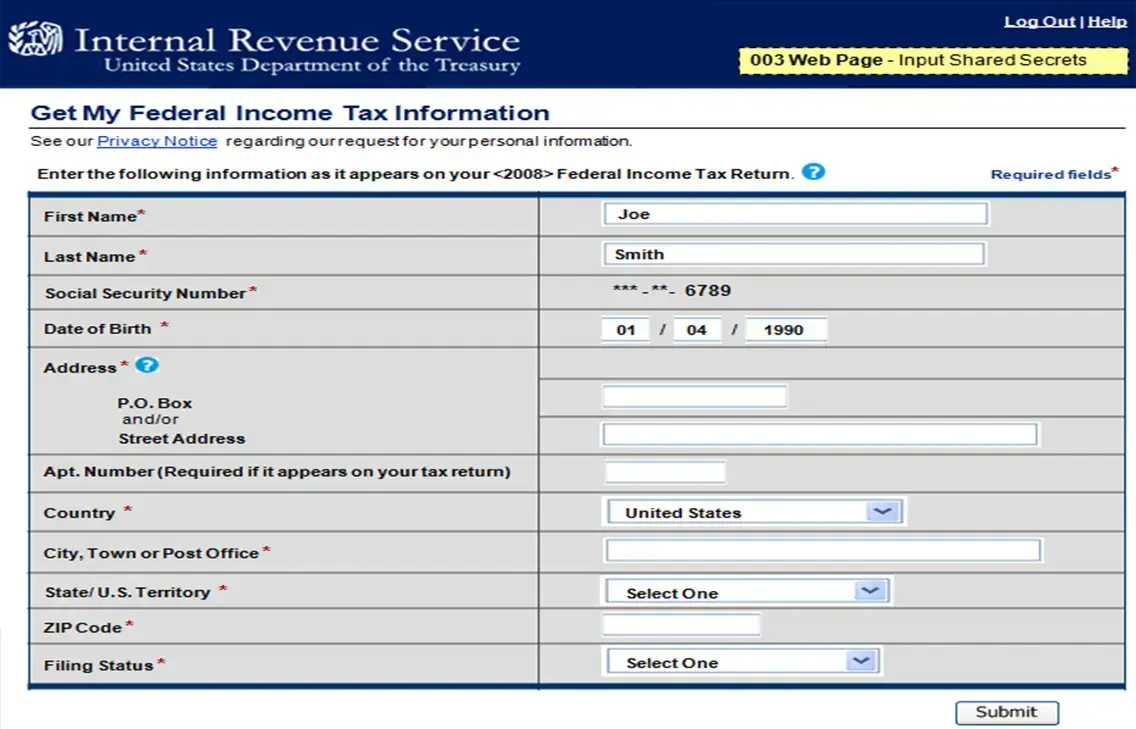Click the Street Address text box
Viewport: 1136px width, 729px height.
pos(819,434)
